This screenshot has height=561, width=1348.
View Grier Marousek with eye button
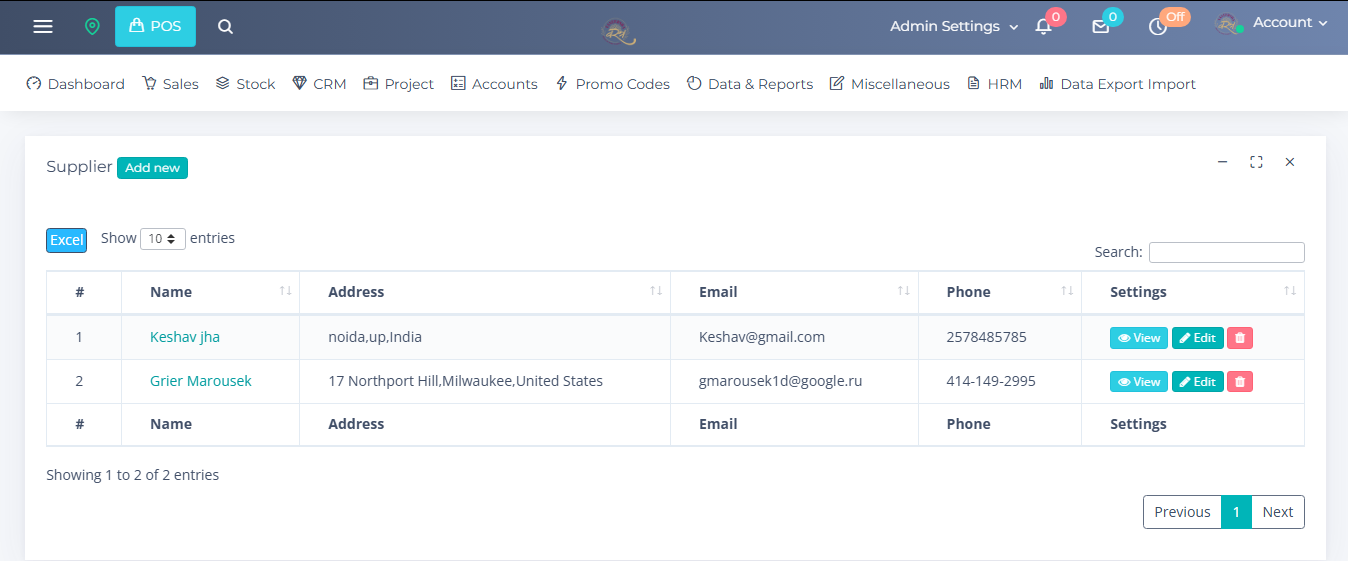click(1139, 382)
